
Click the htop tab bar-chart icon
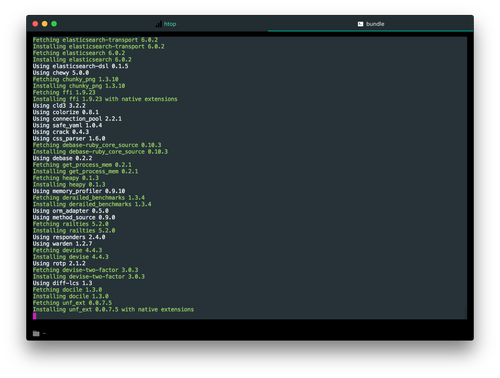point(159,24)
